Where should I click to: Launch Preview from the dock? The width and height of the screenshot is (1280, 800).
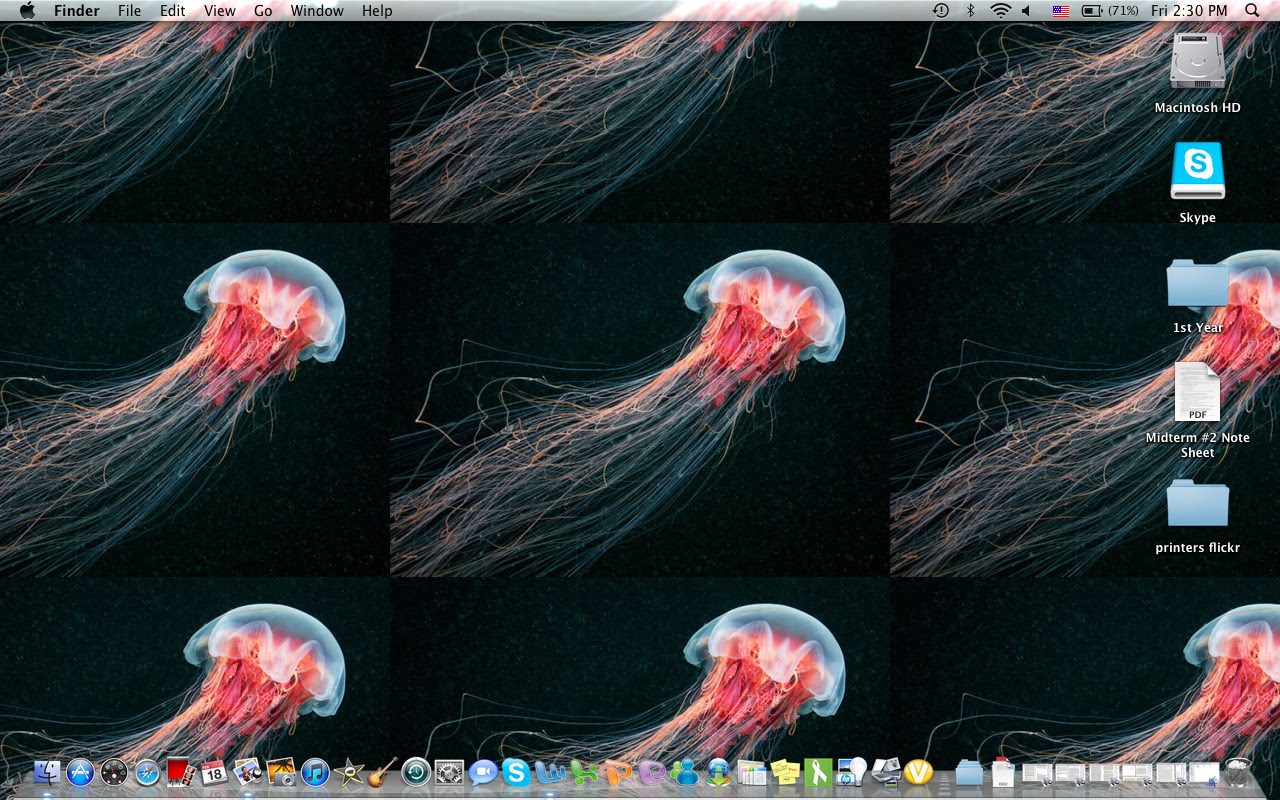click(247, 772)
